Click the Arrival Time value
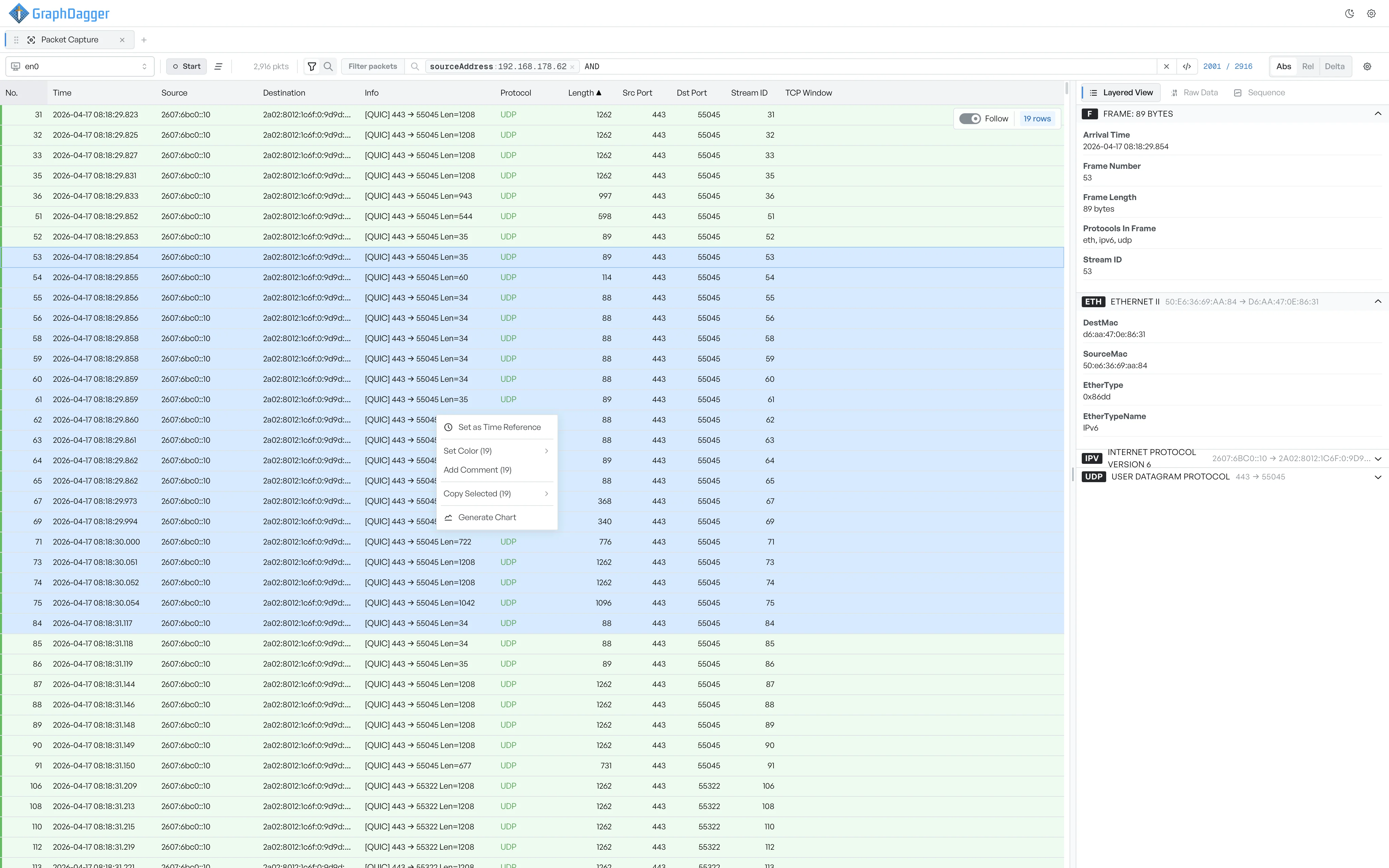The height and width of the screenshot is (868, 1389). (x=1126, y=147)
